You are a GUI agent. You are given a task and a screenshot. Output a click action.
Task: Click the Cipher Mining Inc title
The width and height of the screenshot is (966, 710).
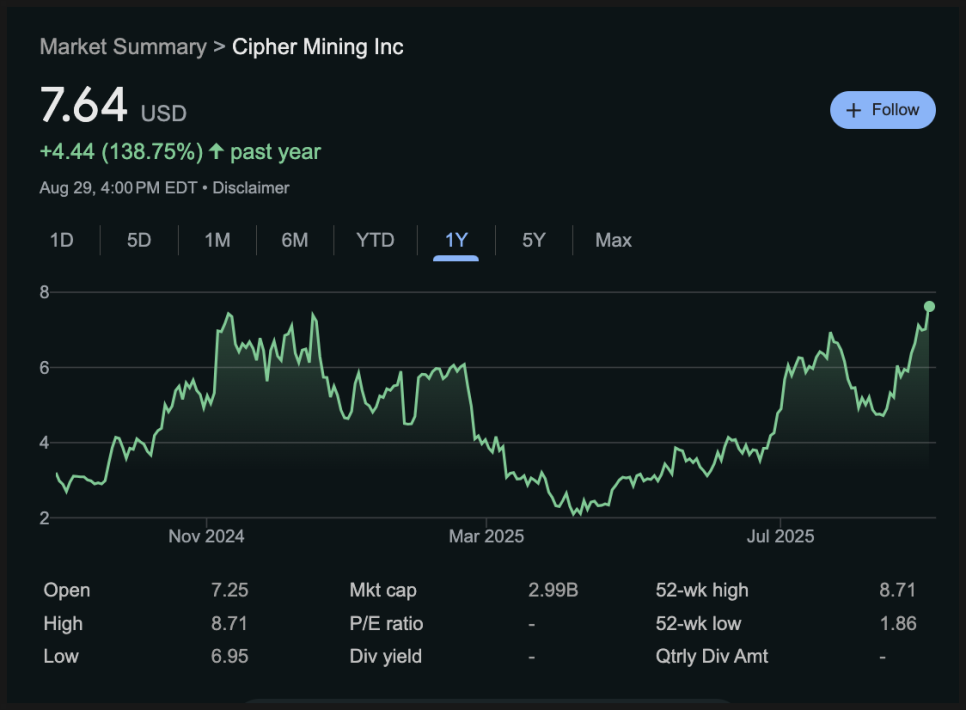coord(318,47)
